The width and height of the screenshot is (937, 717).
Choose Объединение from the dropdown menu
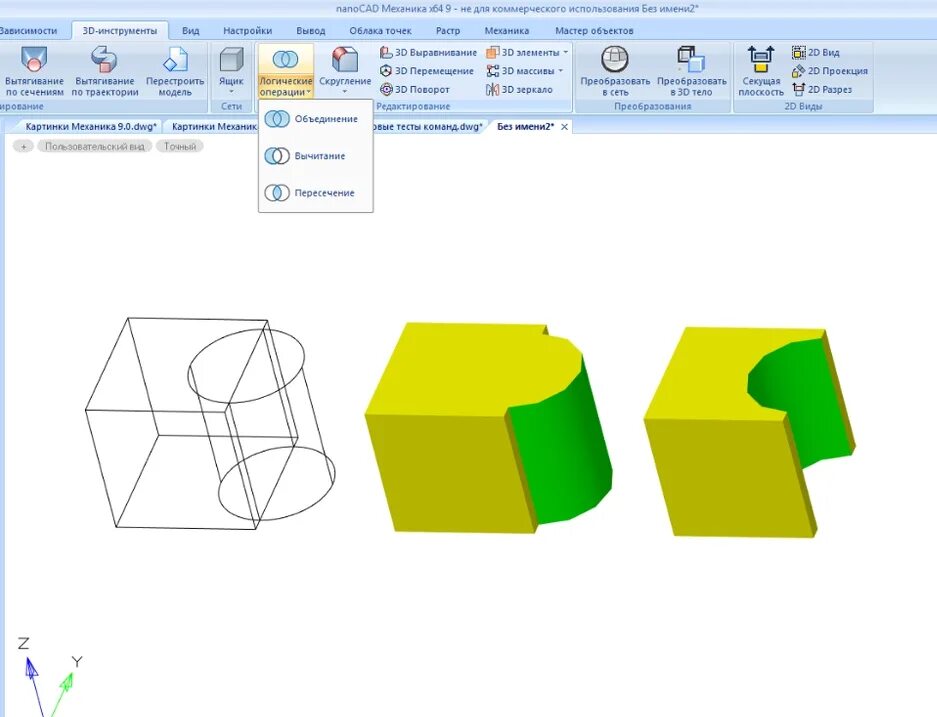(x=316, y=119)
